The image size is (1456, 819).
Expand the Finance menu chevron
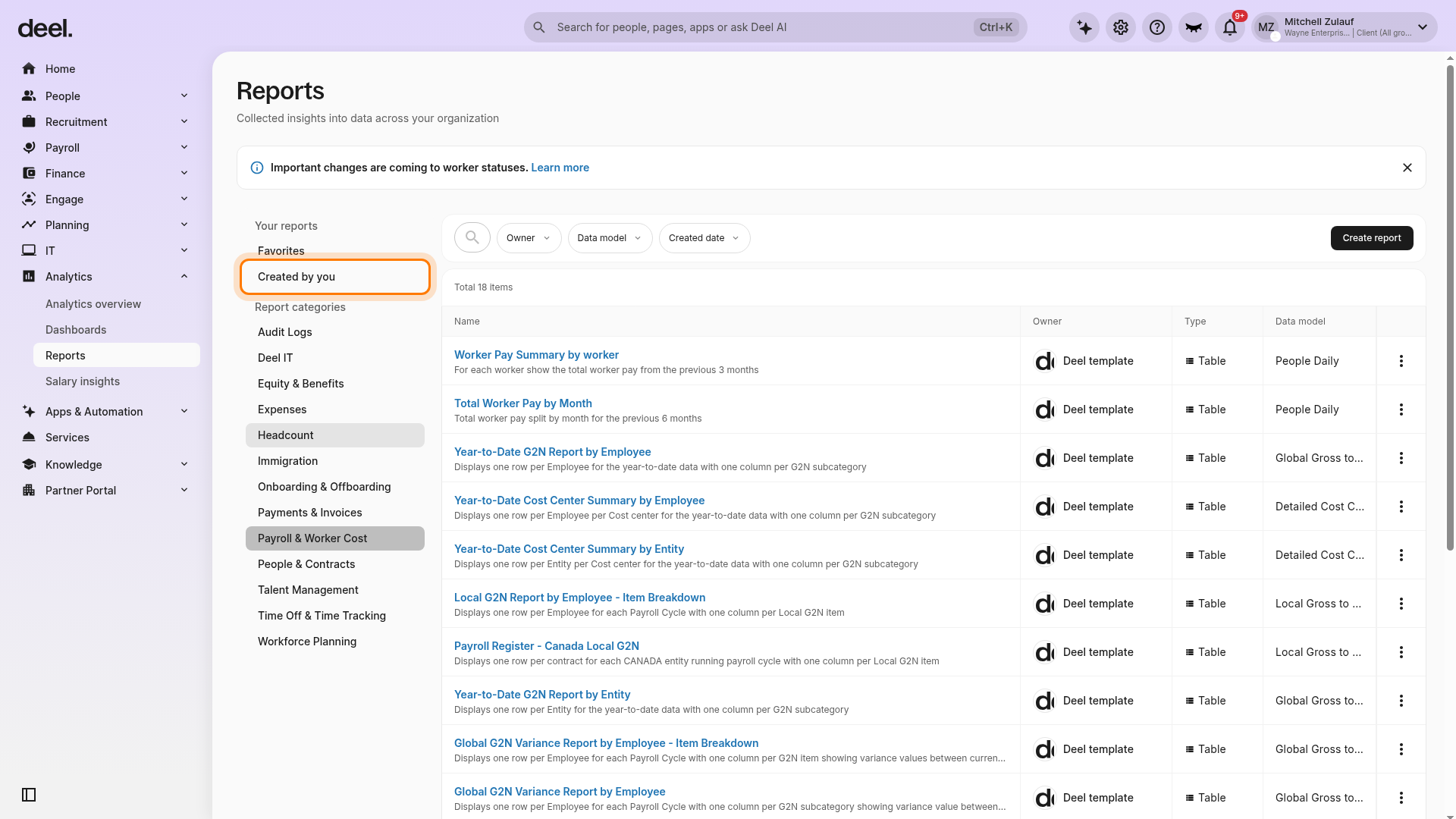pos(184,173)
